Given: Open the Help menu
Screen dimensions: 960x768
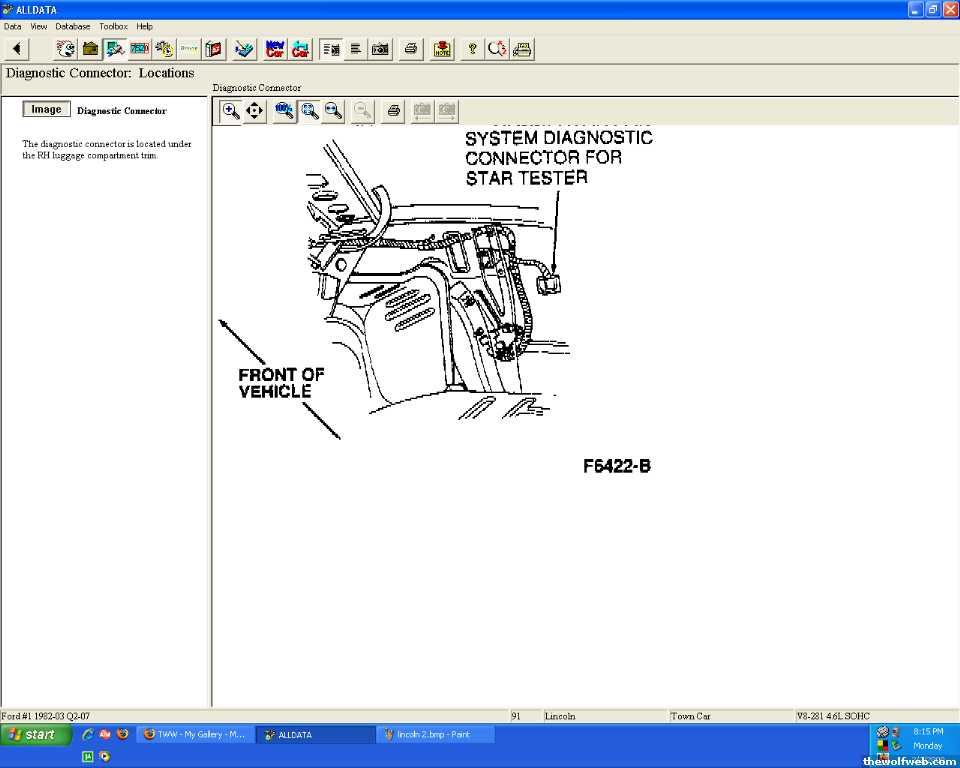Looking at the screenshot, I should click(145, 26).
